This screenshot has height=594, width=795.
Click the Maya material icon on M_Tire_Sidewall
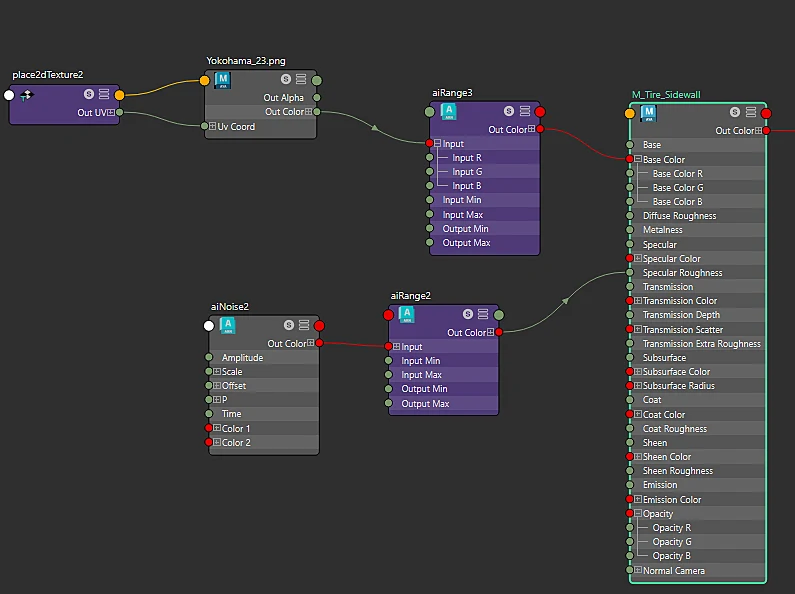coord(648,113)
